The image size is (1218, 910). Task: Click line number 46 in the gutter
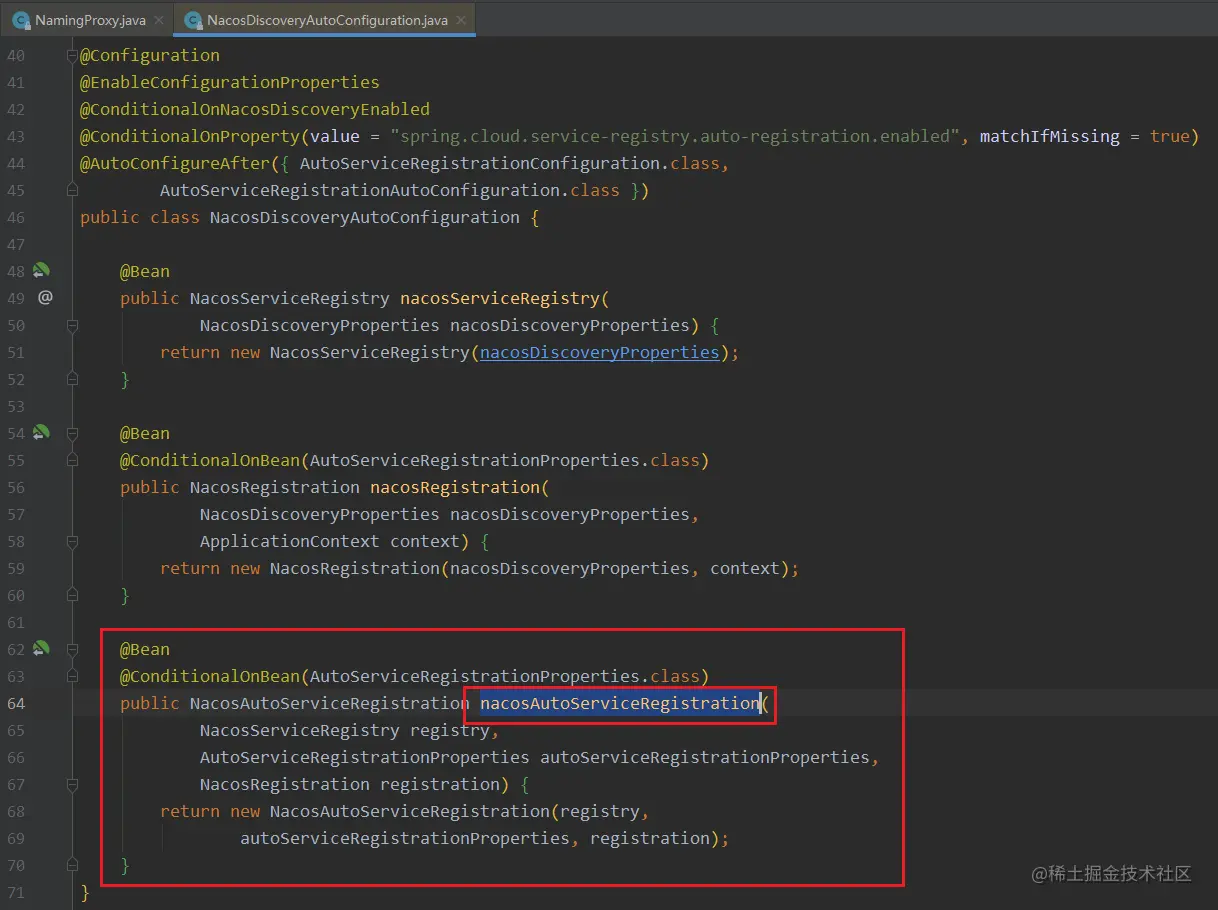[x=16, y=217]
